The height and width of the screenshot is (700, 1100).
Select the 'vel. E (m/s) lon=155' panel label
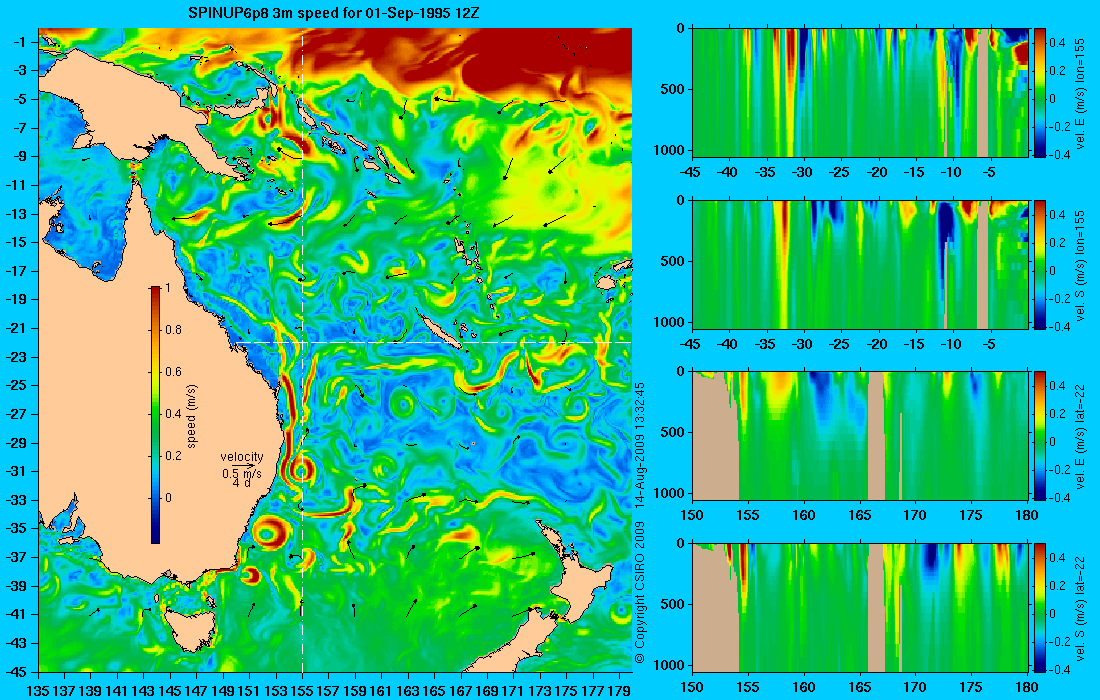point(1080,93)
